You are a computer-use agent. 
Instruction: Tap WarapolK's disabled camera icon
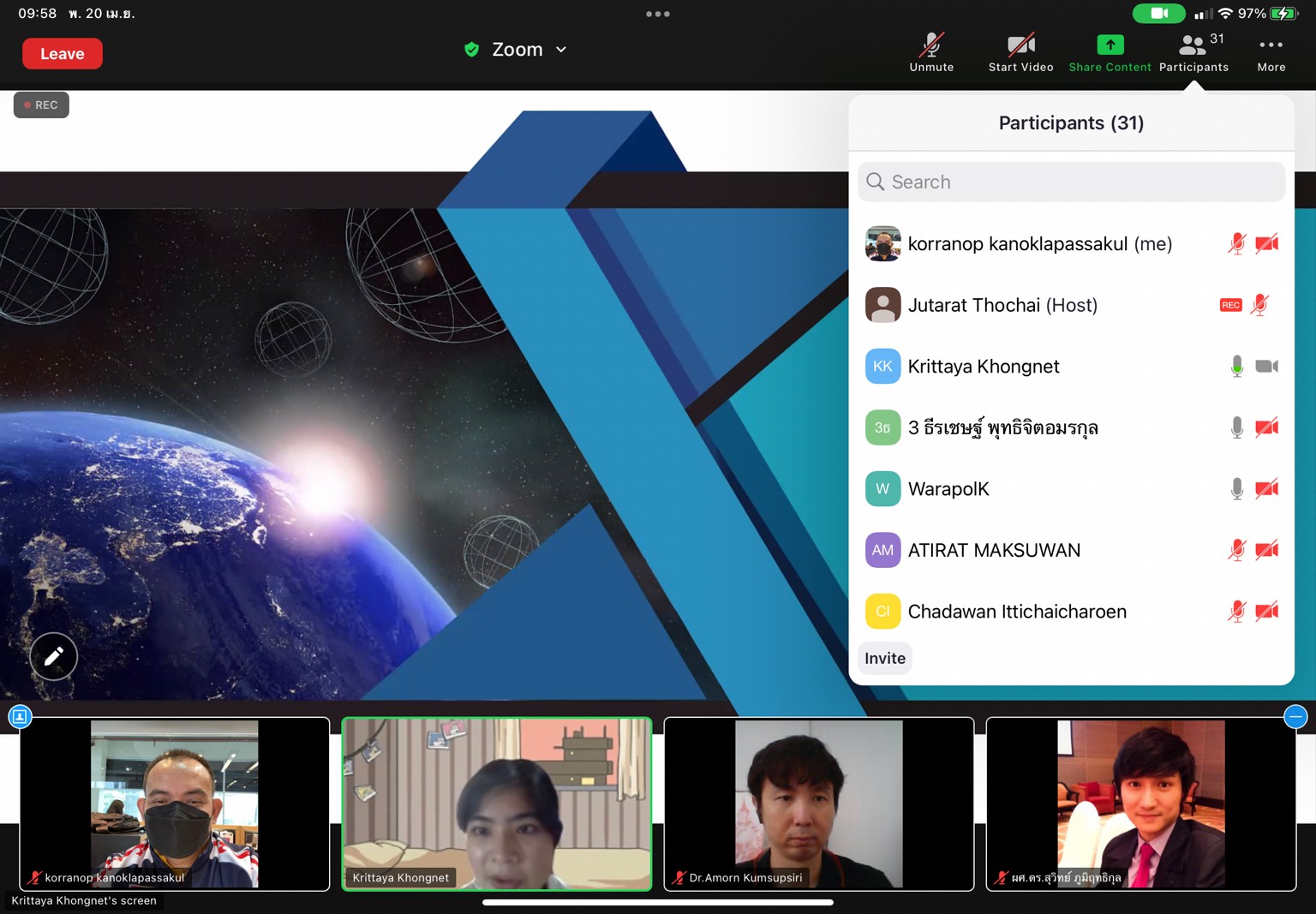tap(1266, 489)
